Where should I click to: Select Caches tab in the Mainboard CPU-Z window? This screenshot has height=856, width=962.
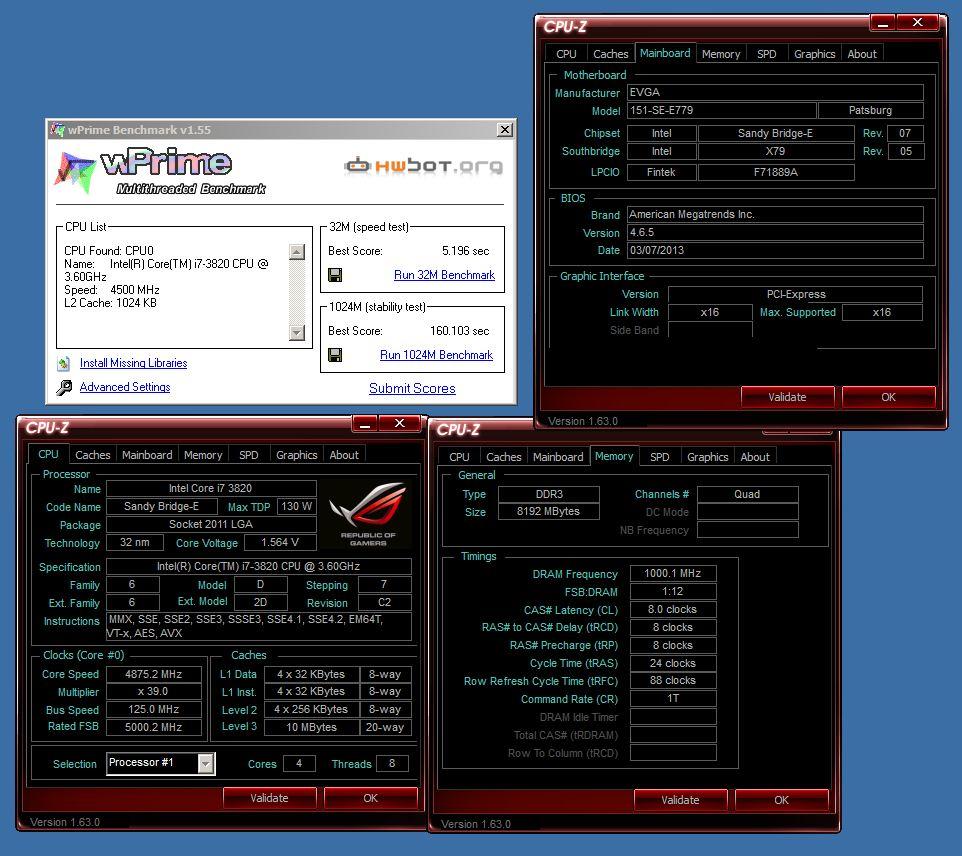tap(610, 54)
